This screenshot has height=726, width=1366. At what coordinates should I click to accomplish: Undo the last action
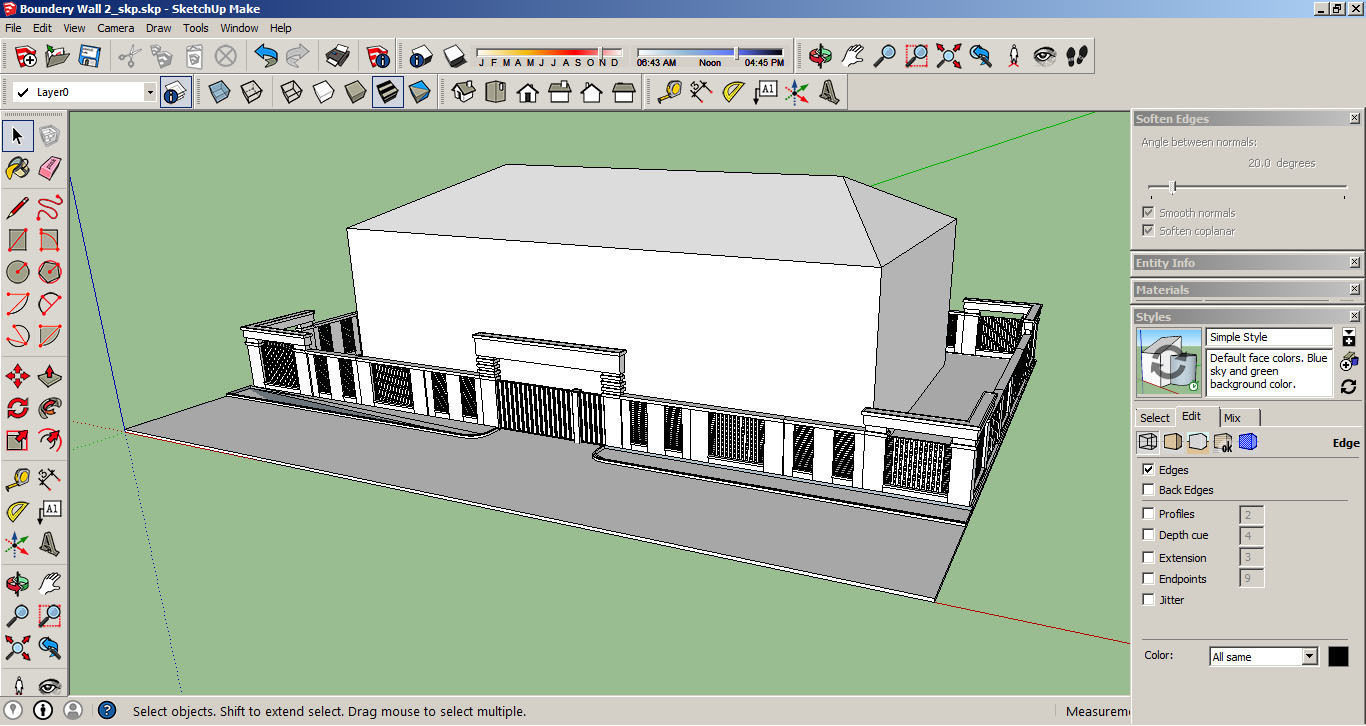pos(265,56)
